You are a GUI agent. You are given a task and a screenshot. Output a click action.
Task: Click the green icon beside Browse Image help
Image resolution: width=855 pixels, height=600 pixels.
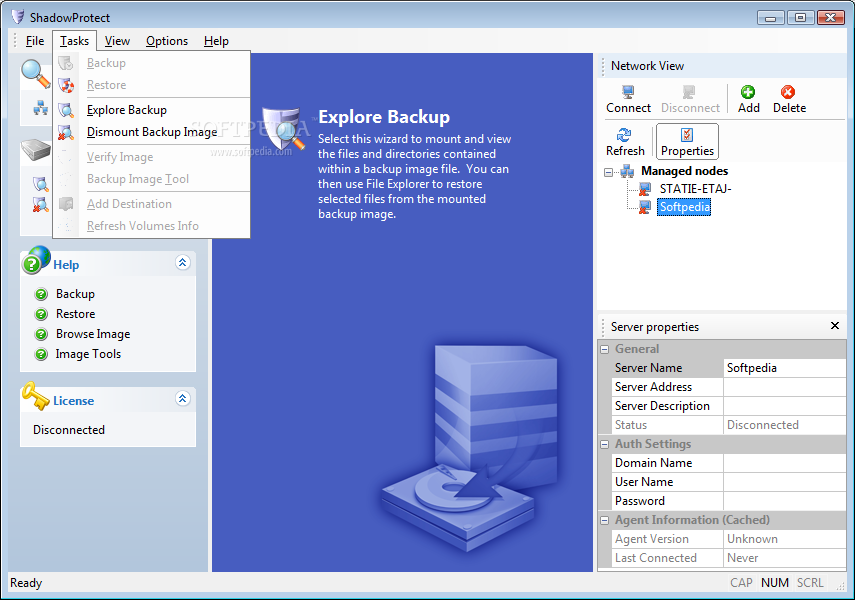click(x=41, y=334)
